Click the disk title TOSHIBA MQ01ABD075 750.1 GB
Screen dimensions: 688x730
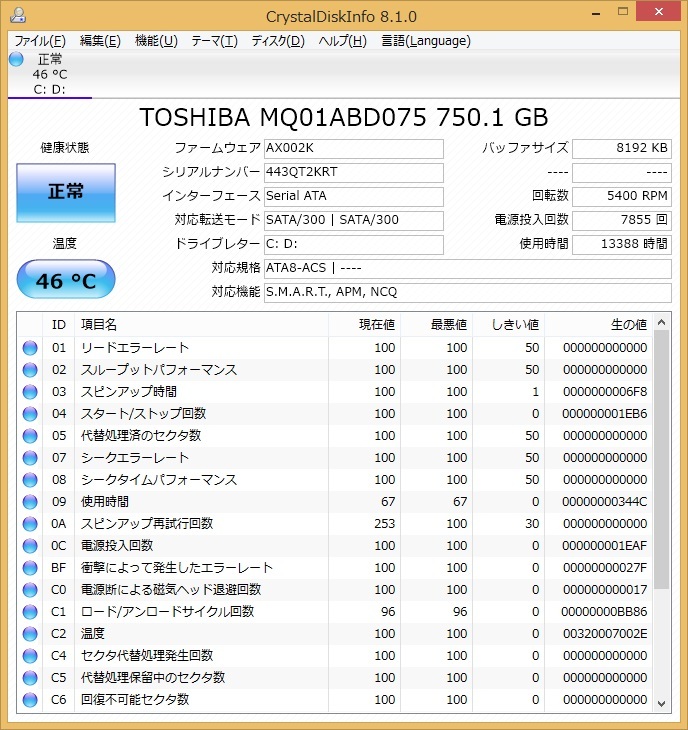(x=344, y=117)
